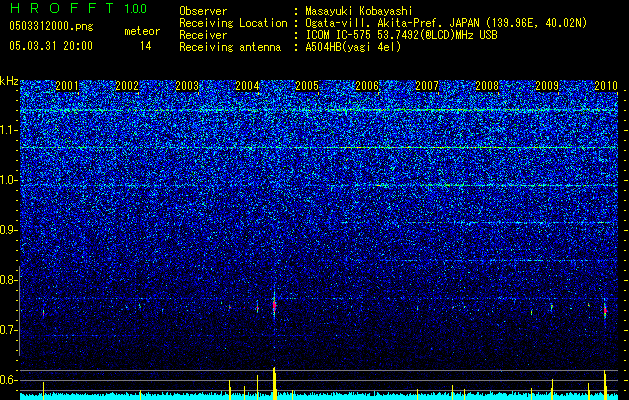Click the meteor label
Image resolution: width=629 pixels, height=400 pixels.
click(x=142, y=31)
